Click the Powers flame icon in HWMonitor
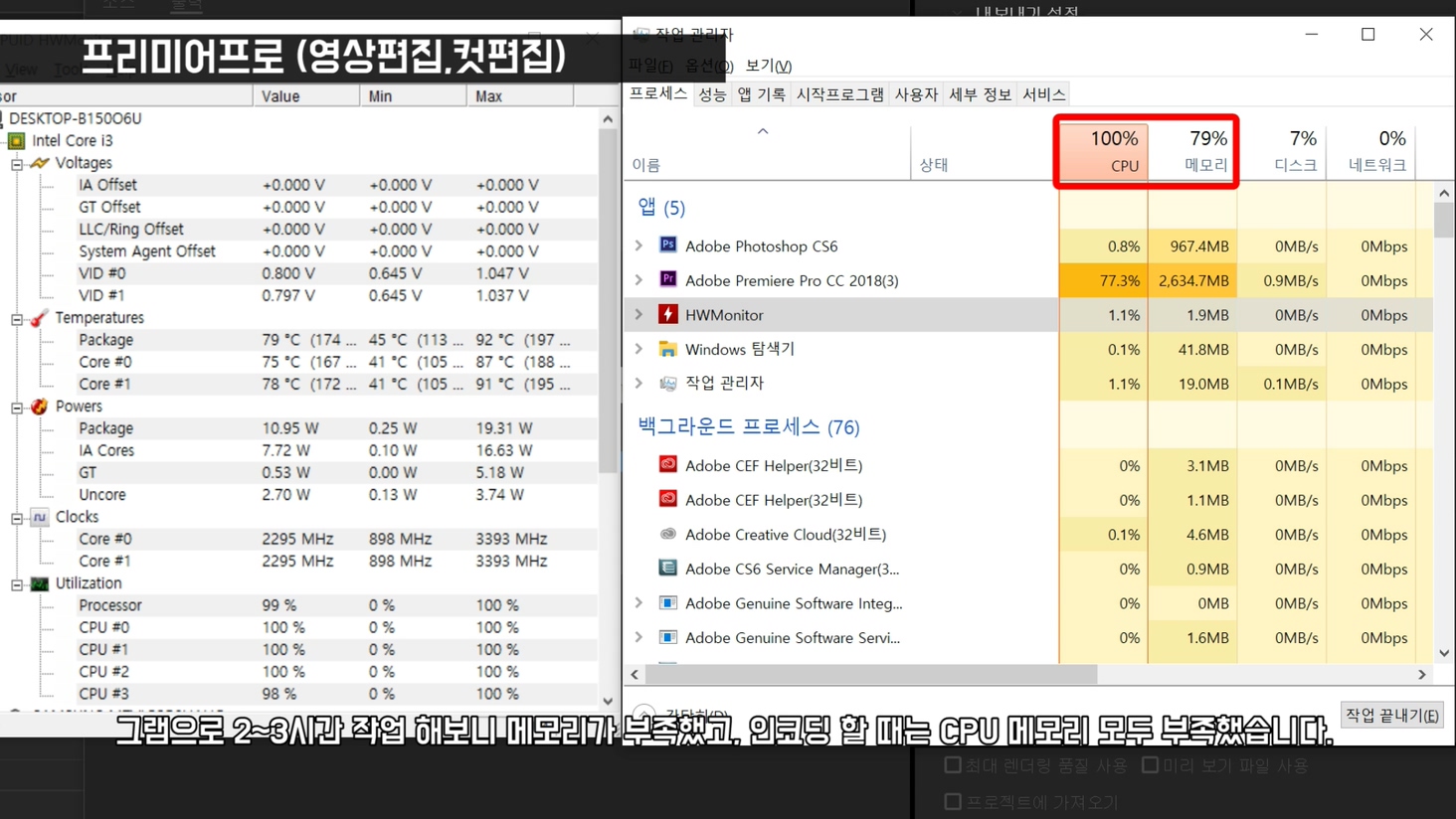 tap(40, 407)
